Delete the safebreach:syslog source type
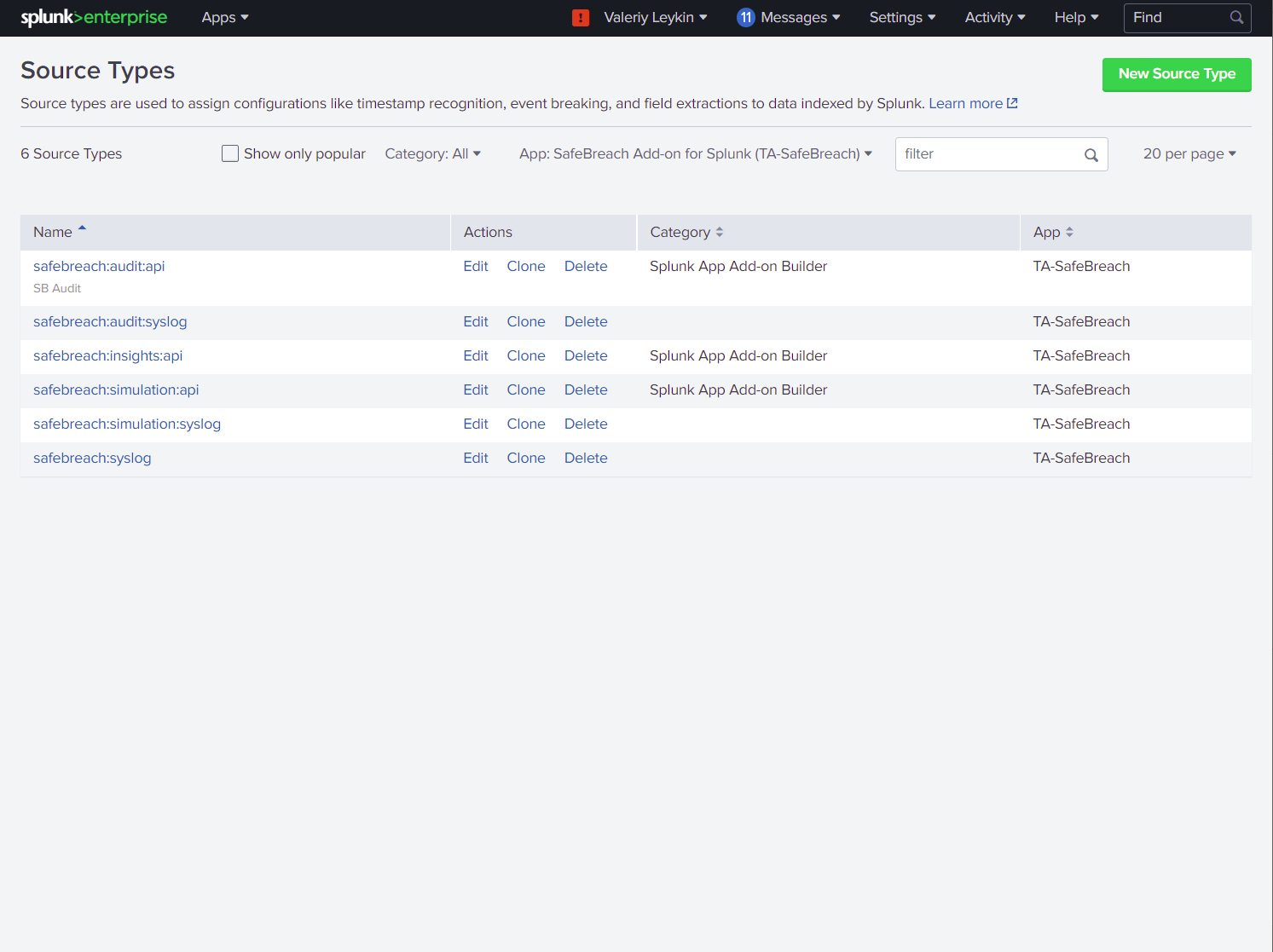This screenshot has height=952, width=1273. click(x=586, y=458)
